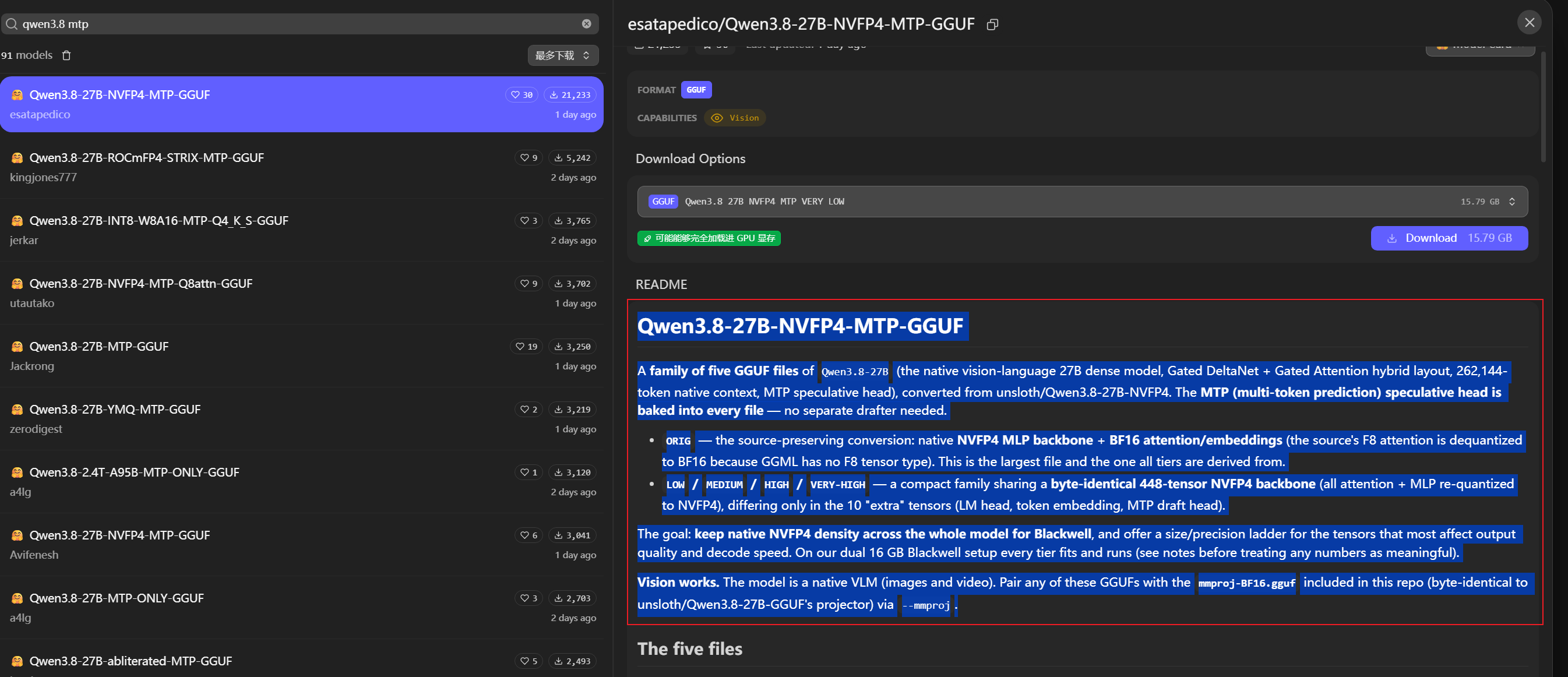
Task: Close the model details panel
Action: click(x=1529, y=23)
